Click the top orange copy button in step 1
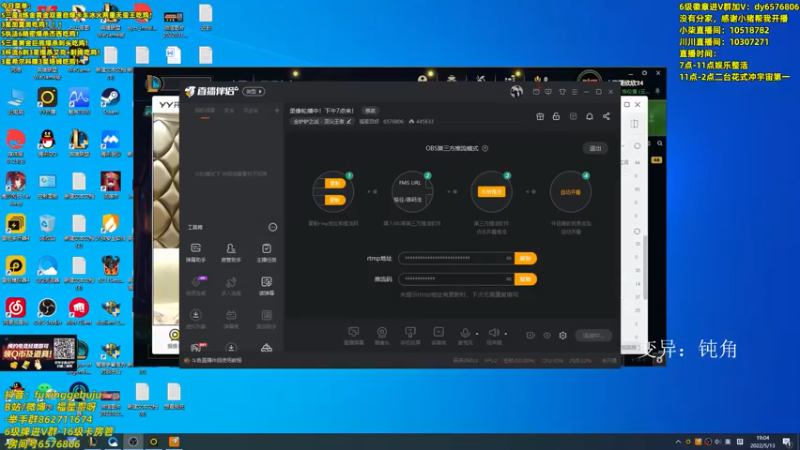The width and height of the screenshot is (800, 450). click(x=335, y=183)
